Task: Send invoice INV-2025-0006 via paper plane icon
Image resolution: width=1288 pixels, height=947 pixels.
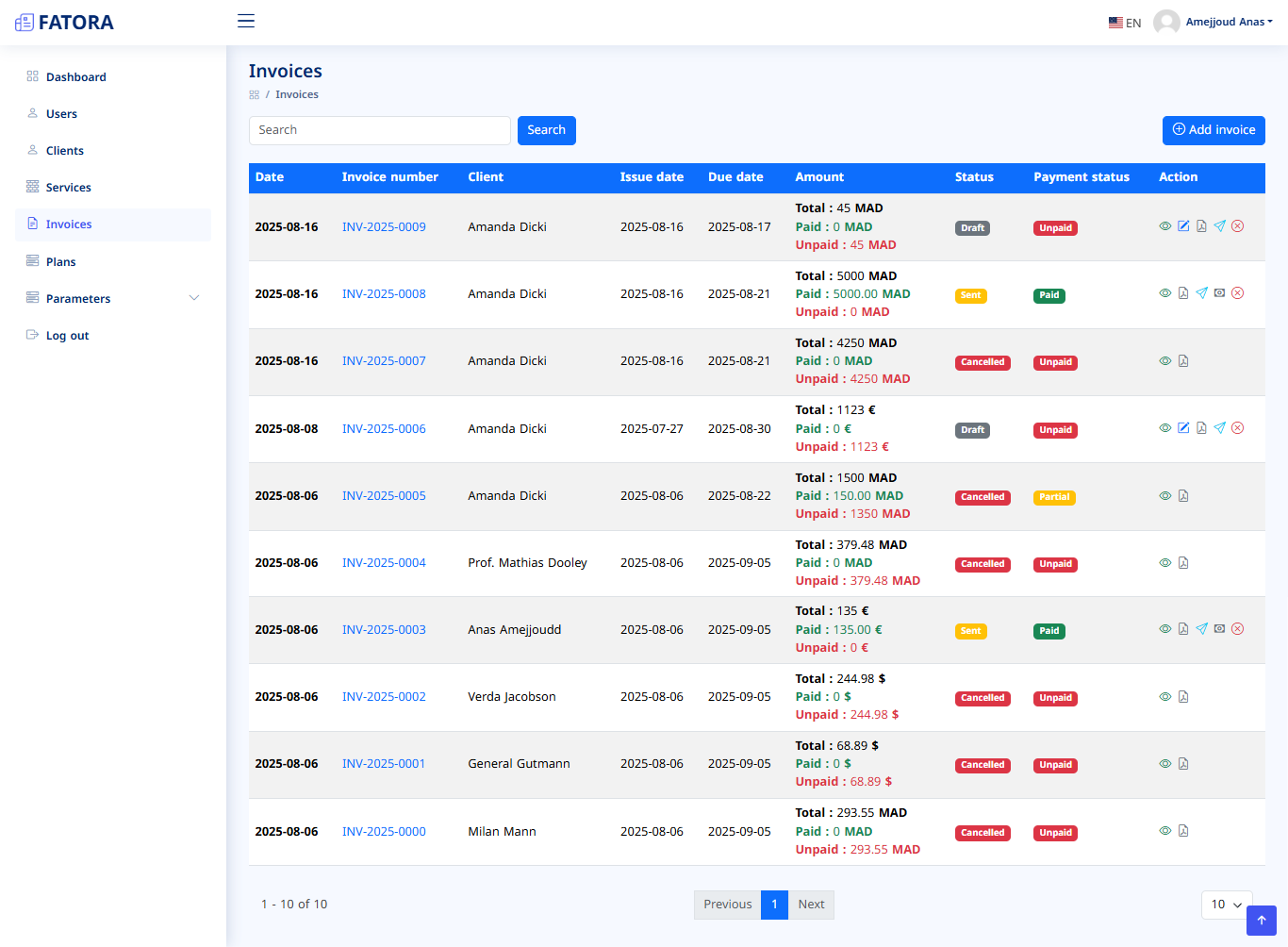Action: [1219, 428]
